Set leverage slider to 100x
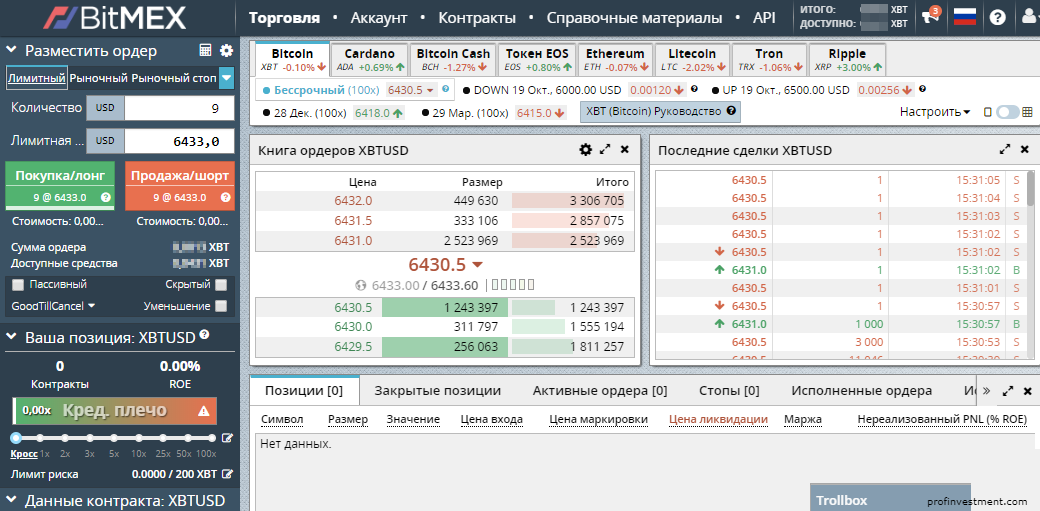 (212, 438)
